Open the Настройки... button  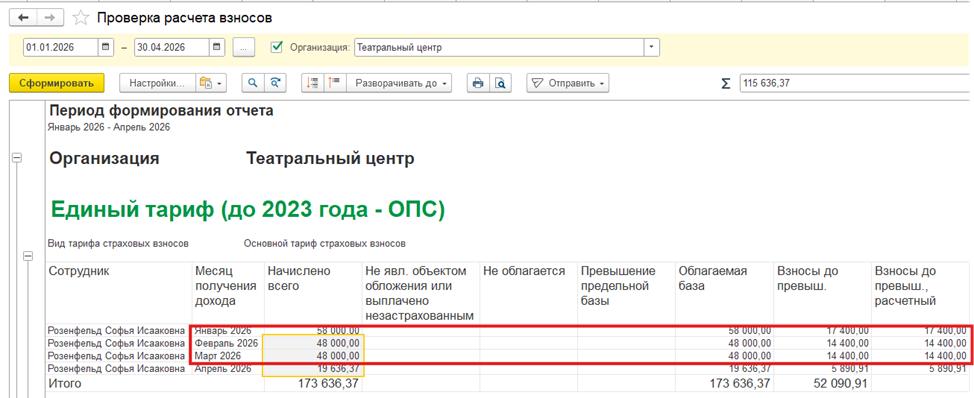click(157, 83)
